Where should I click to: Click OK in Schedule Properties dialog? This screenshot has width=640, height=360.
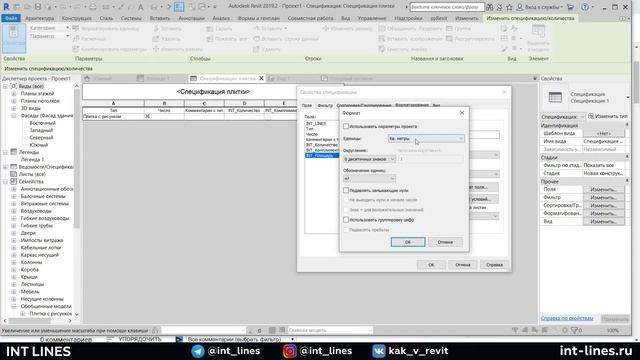431,265
